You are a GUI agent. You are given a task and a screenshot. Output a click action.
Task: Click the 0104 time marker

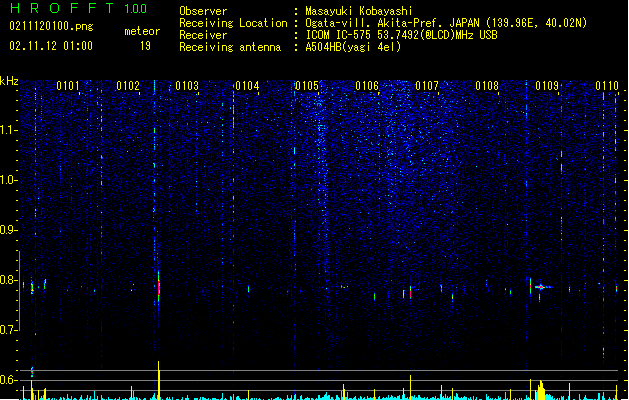tap(247, 86)
